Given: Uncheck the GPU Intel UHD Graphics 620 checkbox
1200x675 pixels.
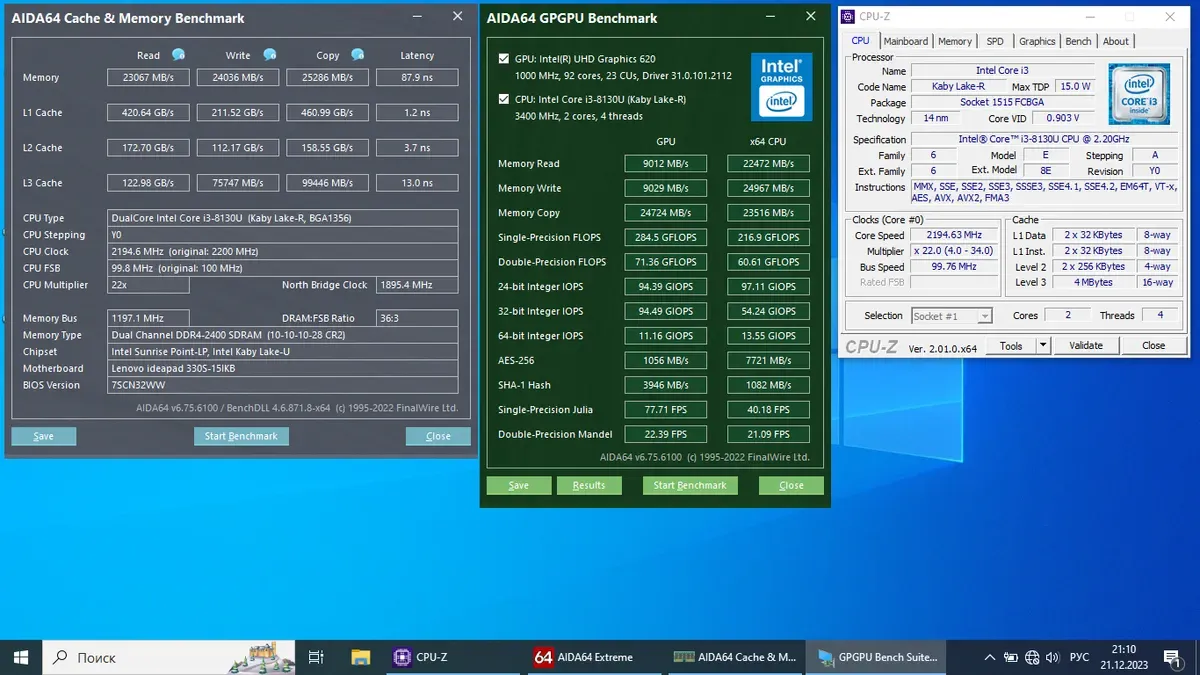Looking at the screenshot, I should point(503,60).
